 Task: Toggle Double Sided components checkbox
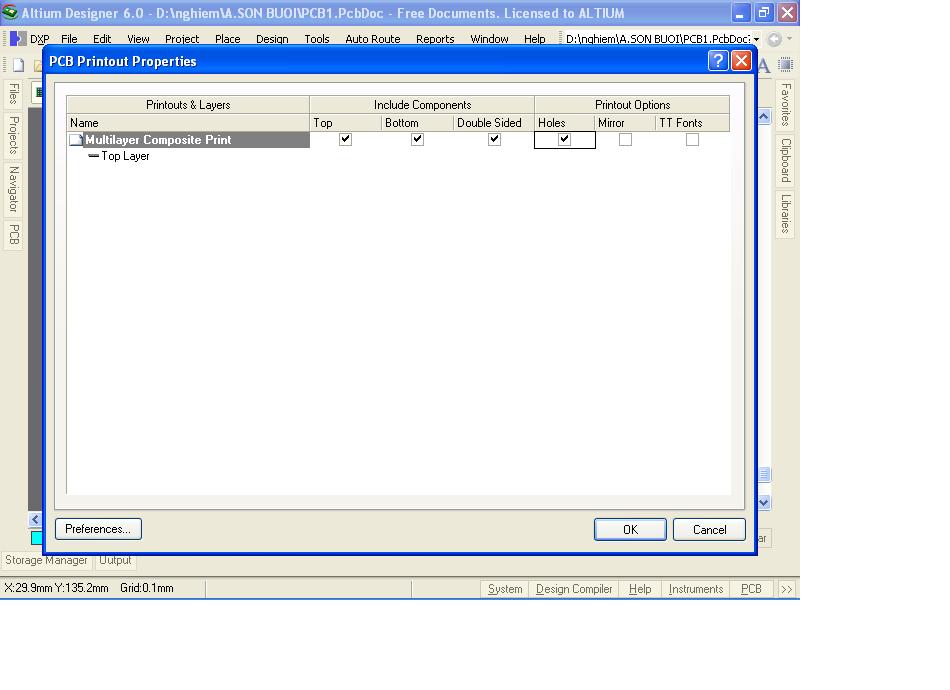494,139
